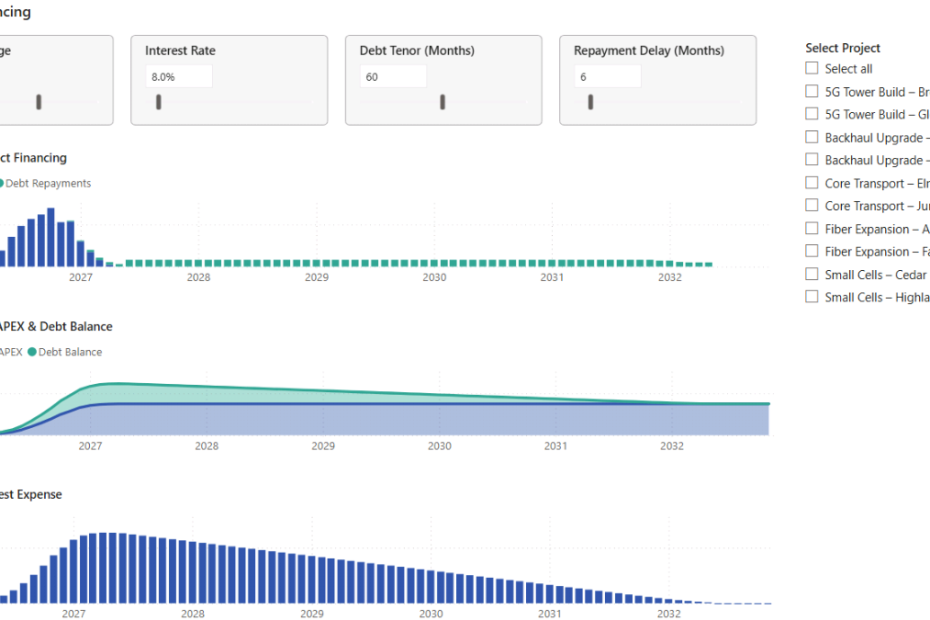Toggle the CAPEX legend item
930x620 pixels.
10,352
